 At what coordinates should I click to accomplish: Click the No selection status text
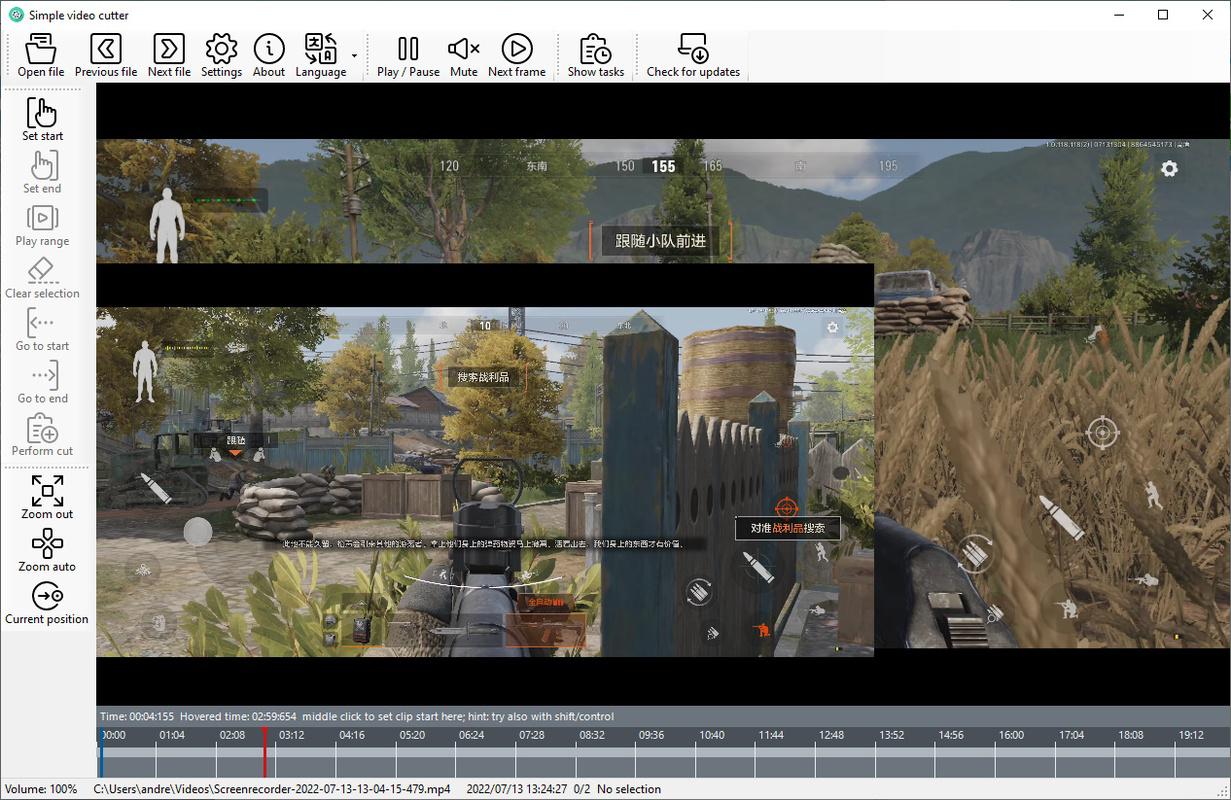coord(629,789)
